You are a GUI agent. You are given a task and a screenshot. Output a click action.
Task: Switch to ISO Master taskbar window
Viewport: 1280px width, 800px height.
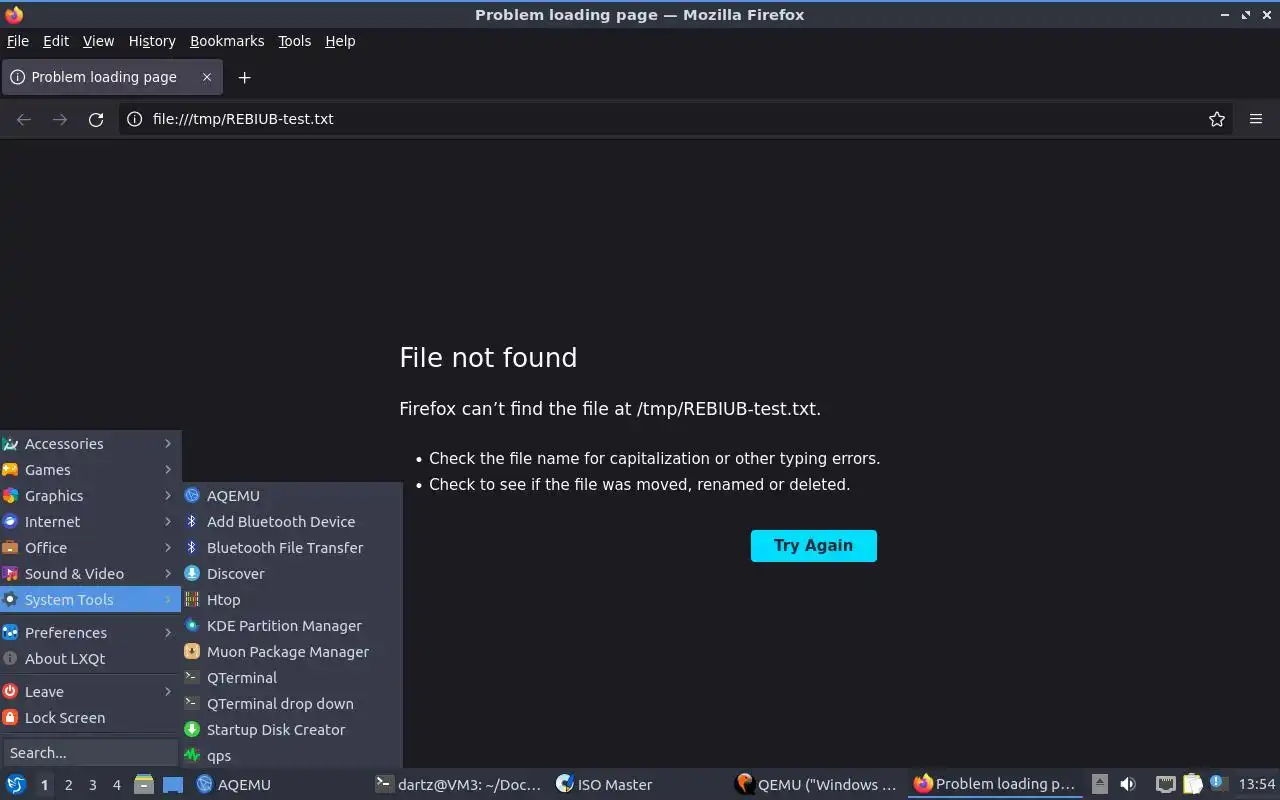pyautogui.click(x=638, y=785)
